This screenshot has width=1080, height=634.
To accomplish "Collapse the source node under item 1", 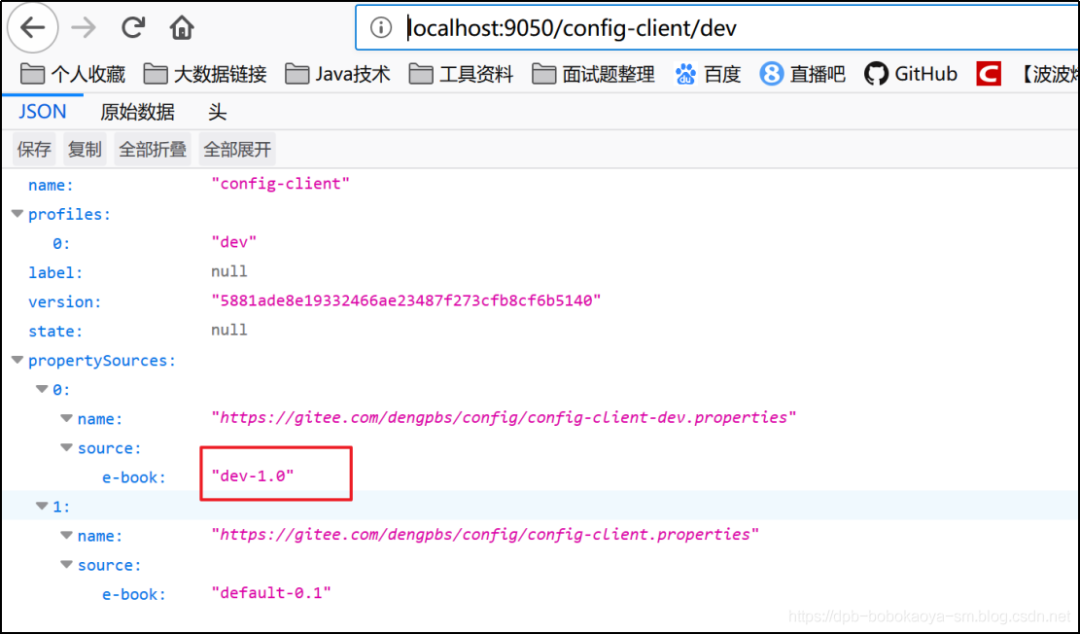I will pyautogui.click(x=67, y=565).
